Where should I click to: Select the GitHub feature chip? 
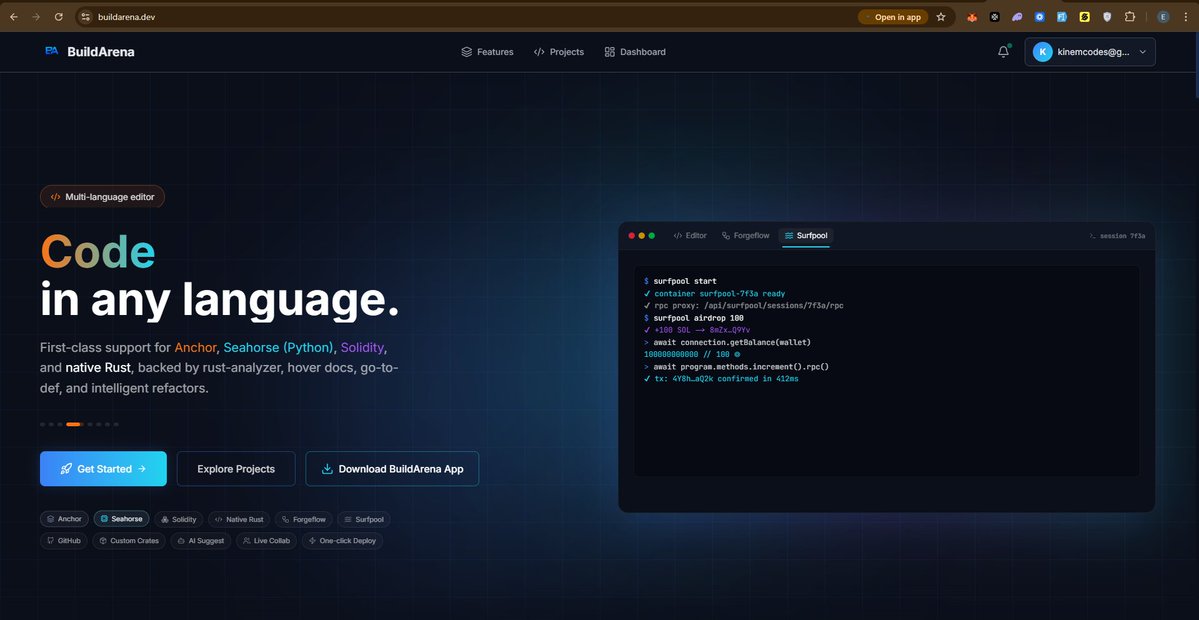63,540
